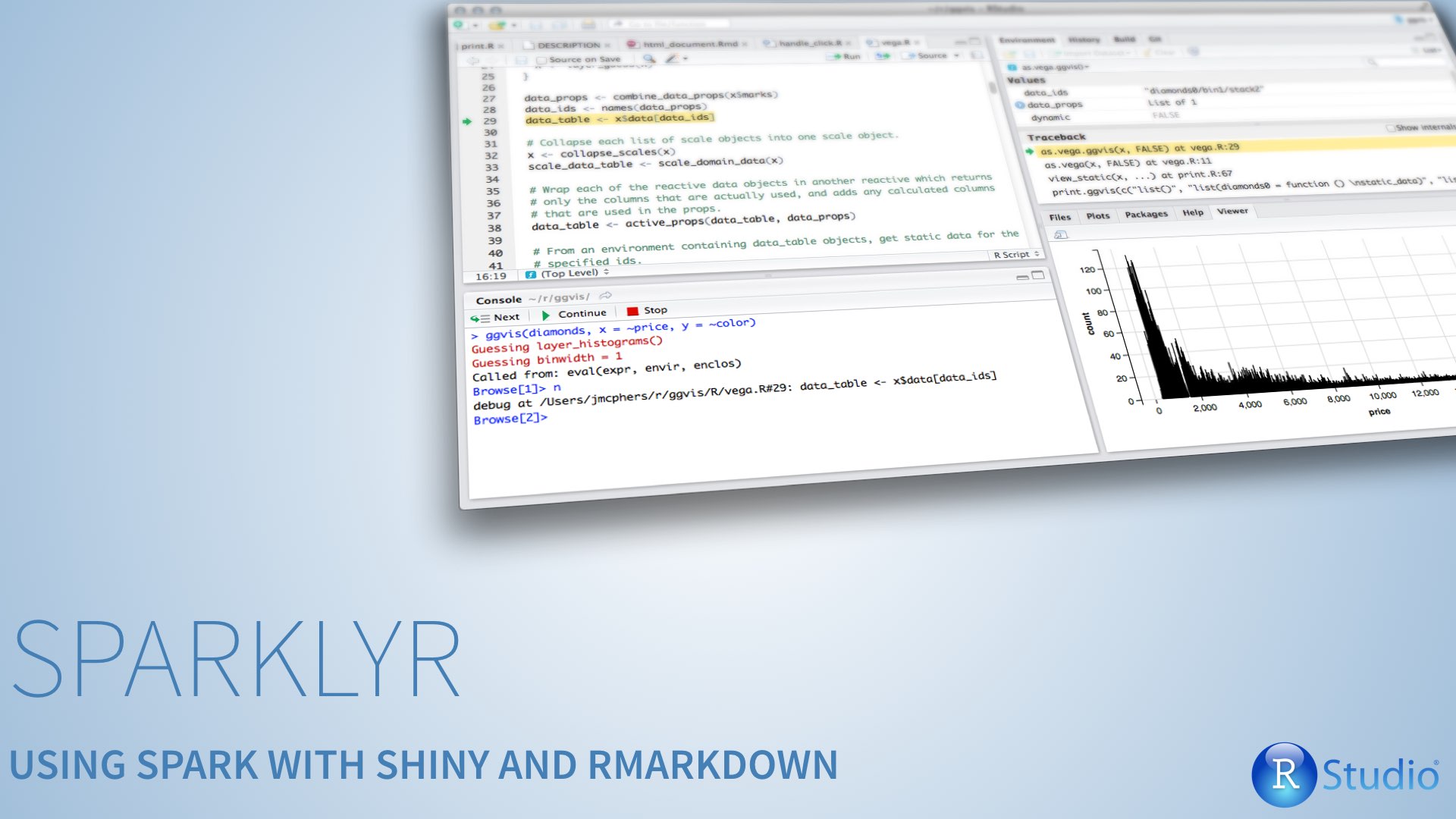Click the Next step debug icon
The image size is (1456, 819).
480,318
